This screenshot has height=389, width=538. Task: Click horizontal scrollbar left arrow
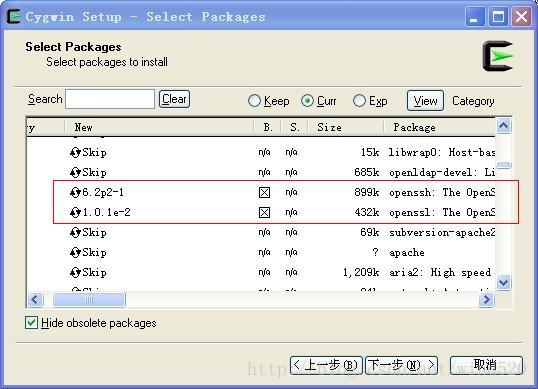(35, 299)
